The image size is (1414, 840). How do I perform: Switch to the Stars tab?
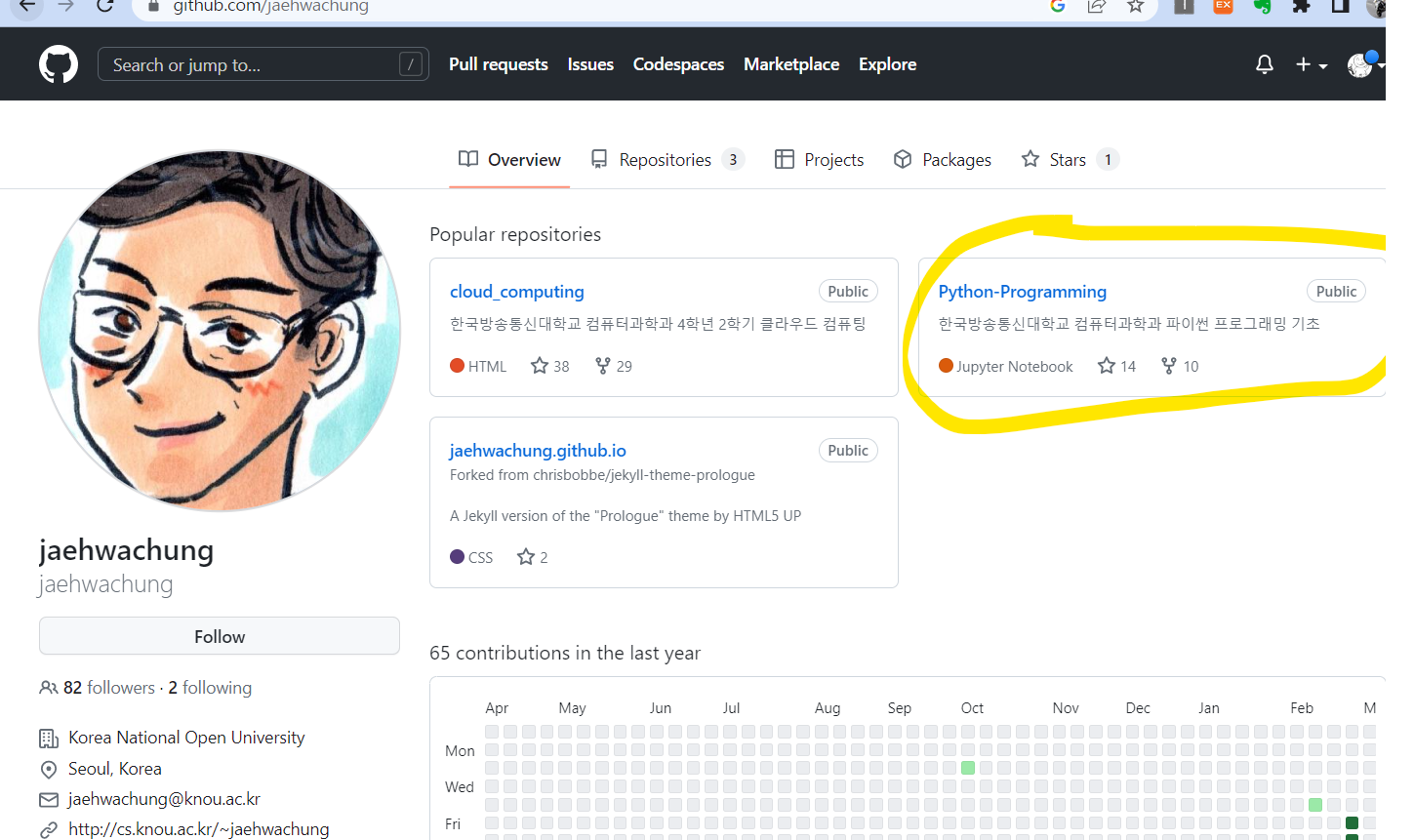[1070, 159]
